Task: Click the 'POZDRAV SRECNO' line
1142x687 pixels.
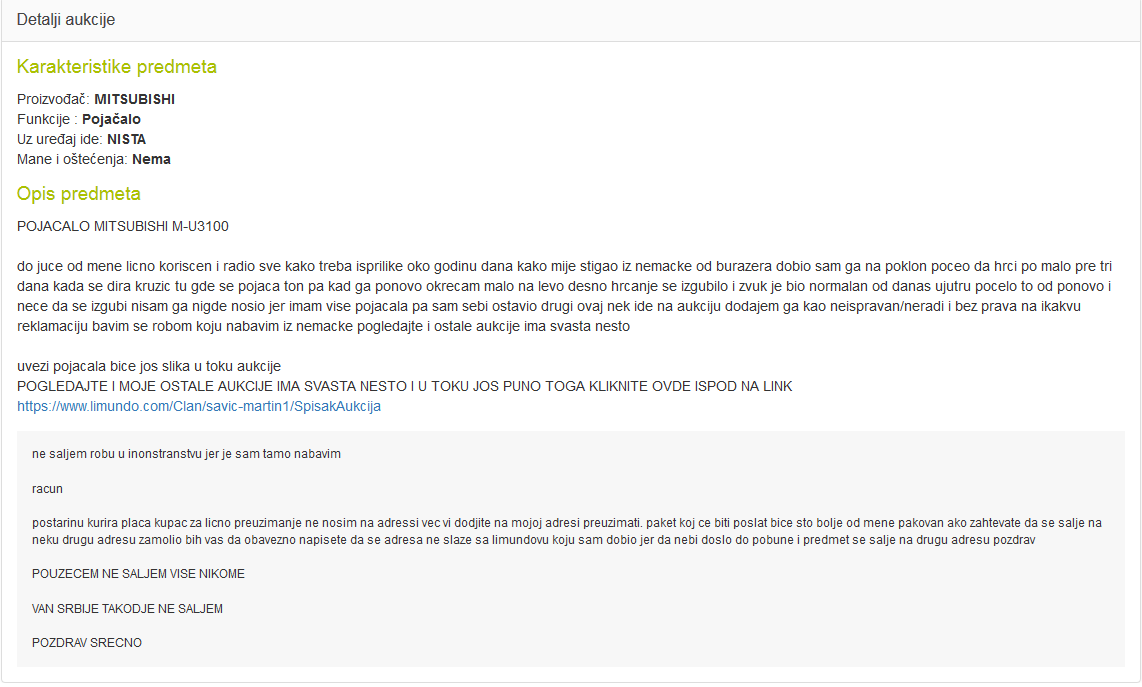Action: [87, 643]
